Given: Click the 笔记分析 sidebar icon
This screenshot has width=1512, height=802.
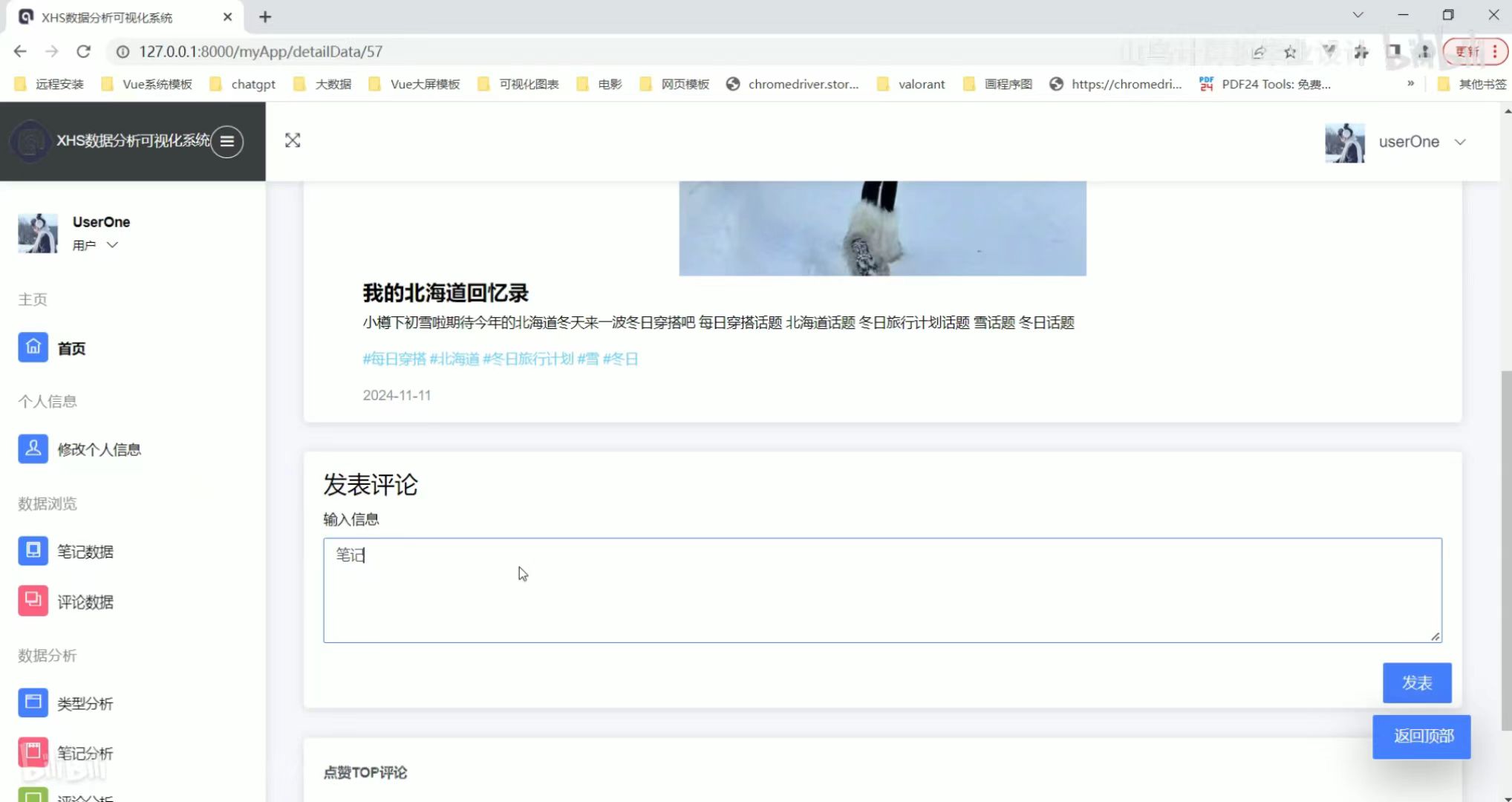Looking at the screenshot, I should coord(33,752).
